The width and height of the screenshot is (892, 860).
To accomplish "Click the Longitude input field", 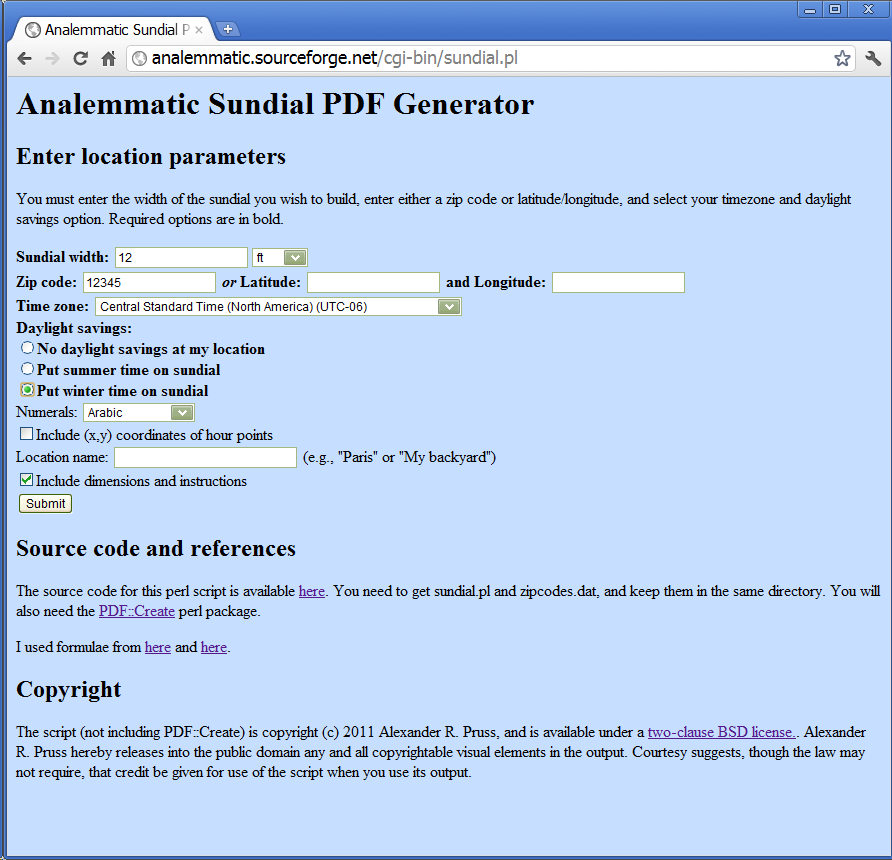I will (618, 282).
